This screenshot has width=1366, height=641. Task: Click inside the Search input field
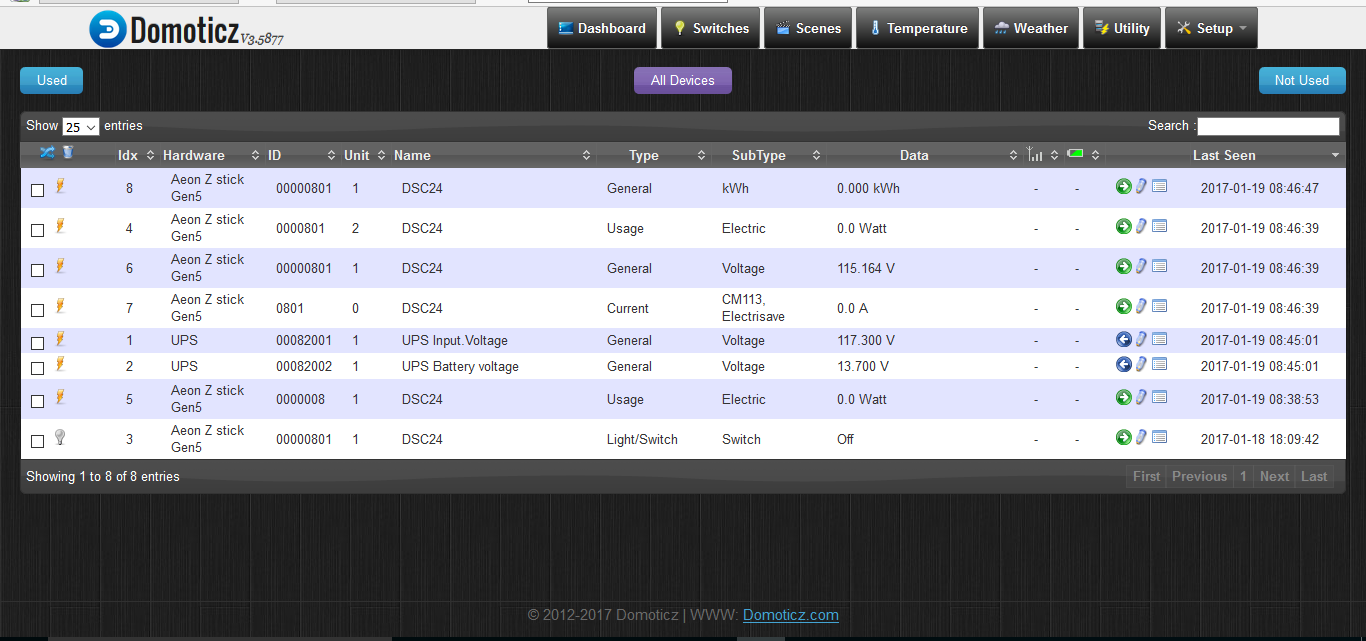[x=1268, y=125]
